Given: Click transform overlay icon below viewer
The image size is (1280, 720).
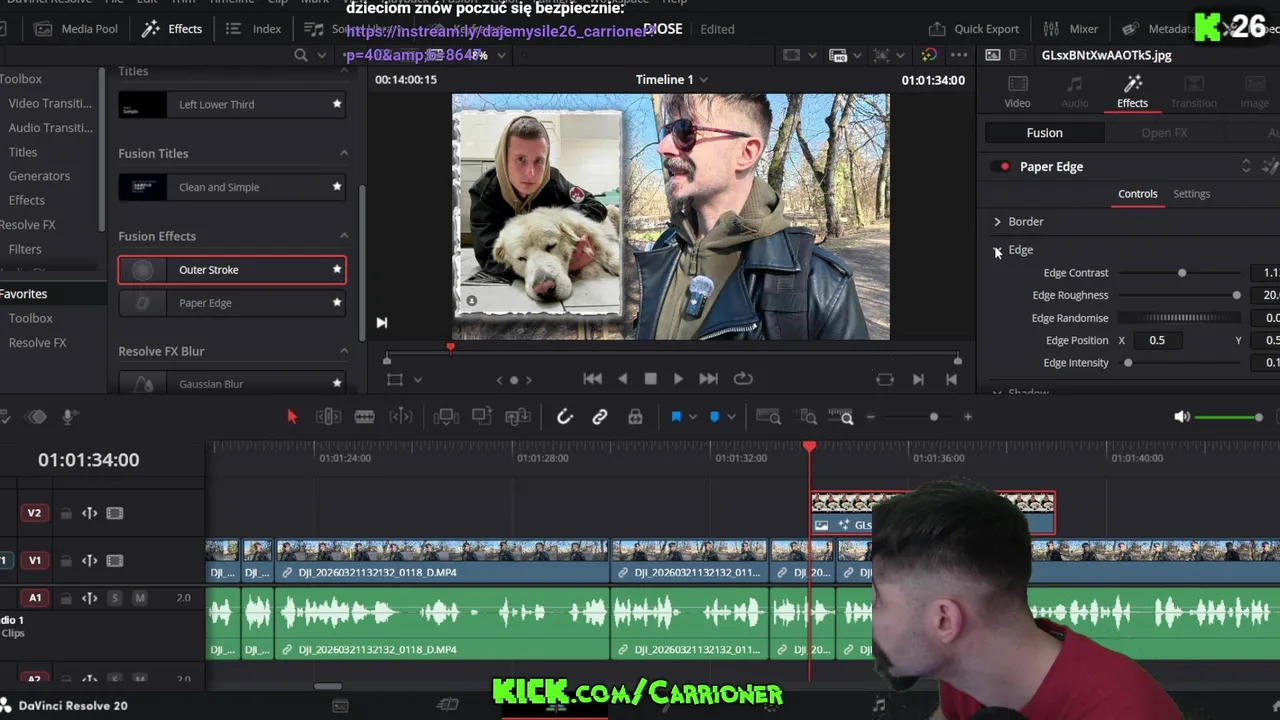Looking at the screenshot, I should coord(395,380).
